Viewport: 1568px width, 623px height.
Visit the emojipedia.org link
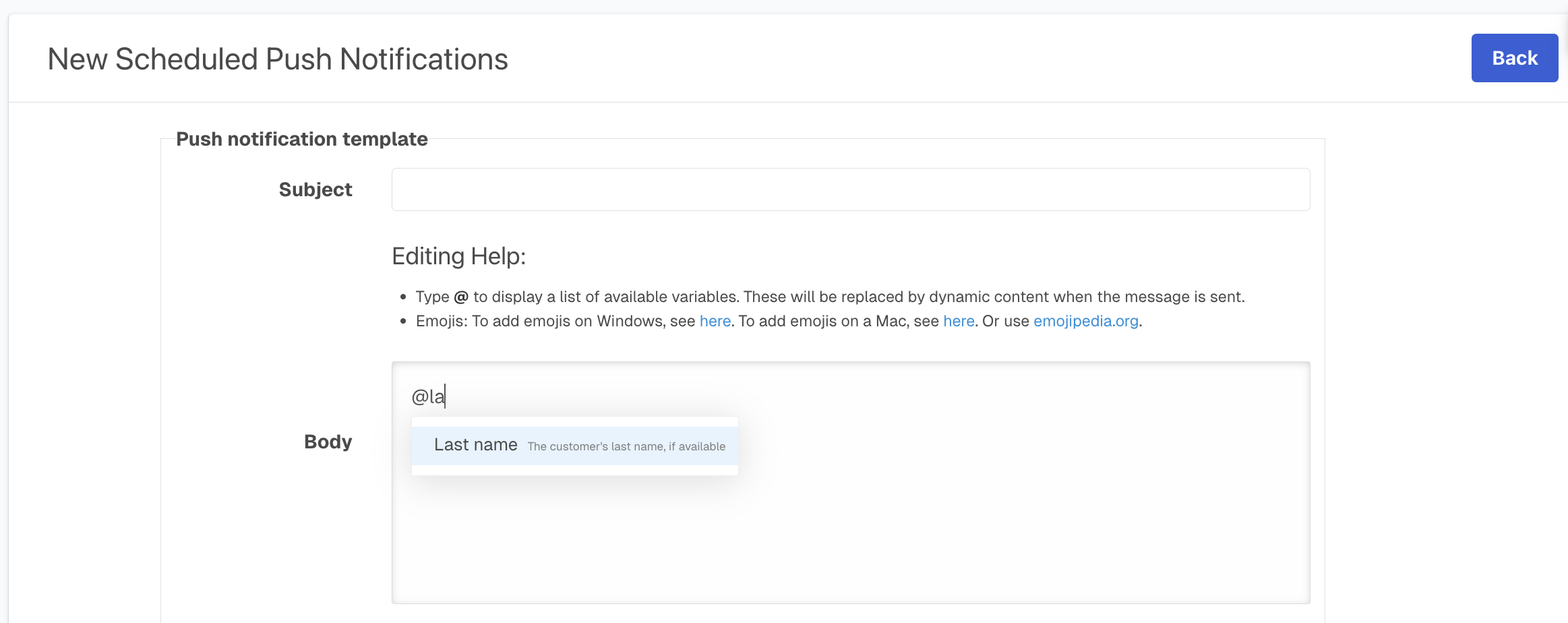tap(1085, 321)
